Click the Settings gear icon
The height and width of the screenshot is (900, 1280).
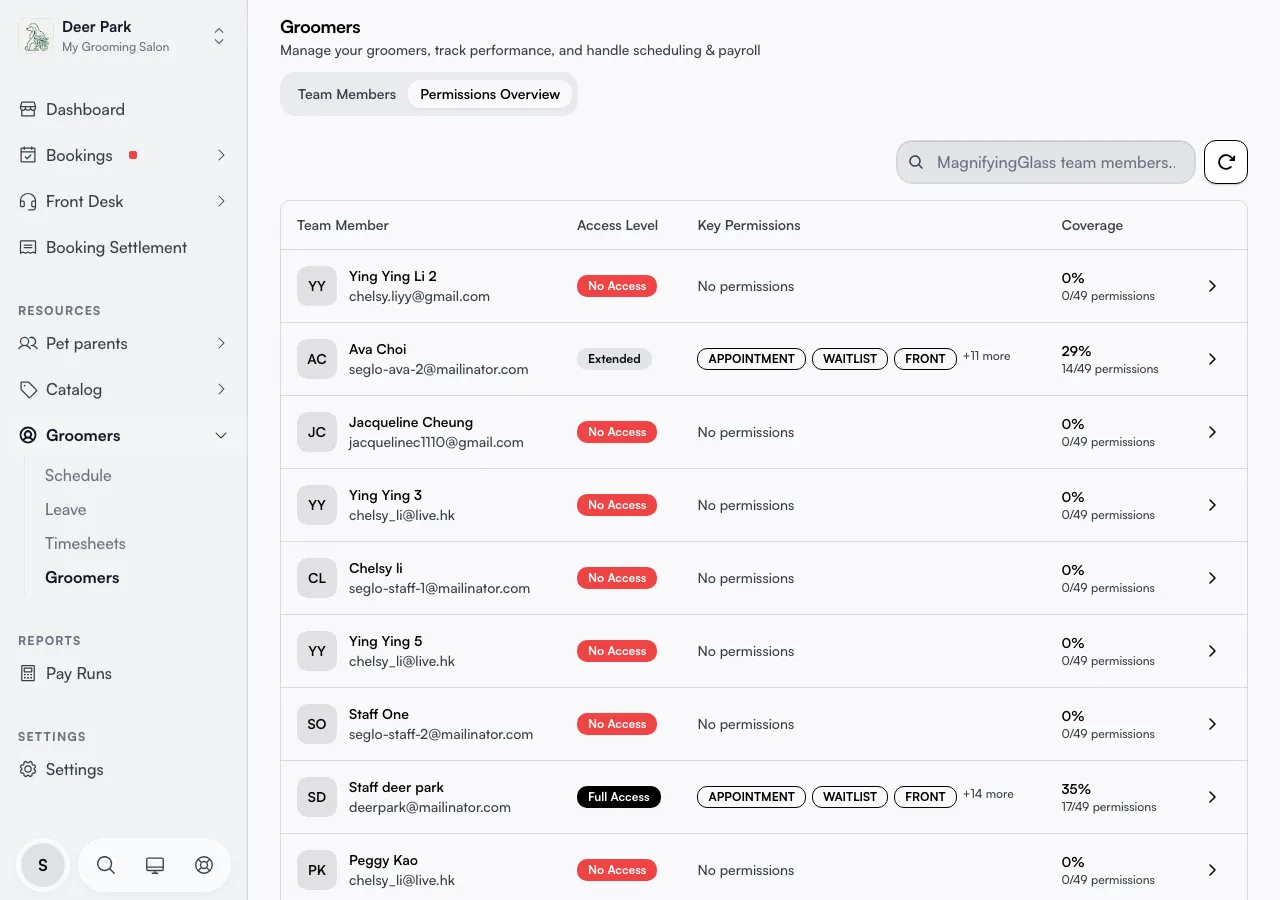28,769
